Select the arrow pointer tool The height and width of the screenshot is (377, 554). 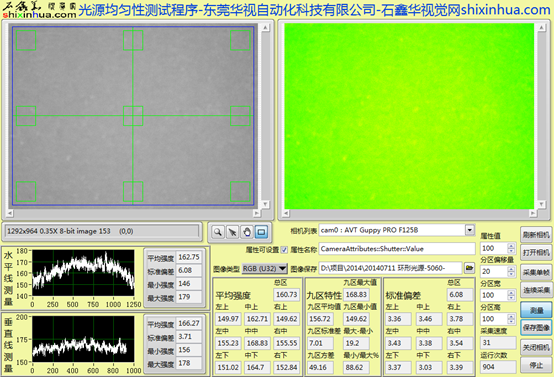point(232,232)
